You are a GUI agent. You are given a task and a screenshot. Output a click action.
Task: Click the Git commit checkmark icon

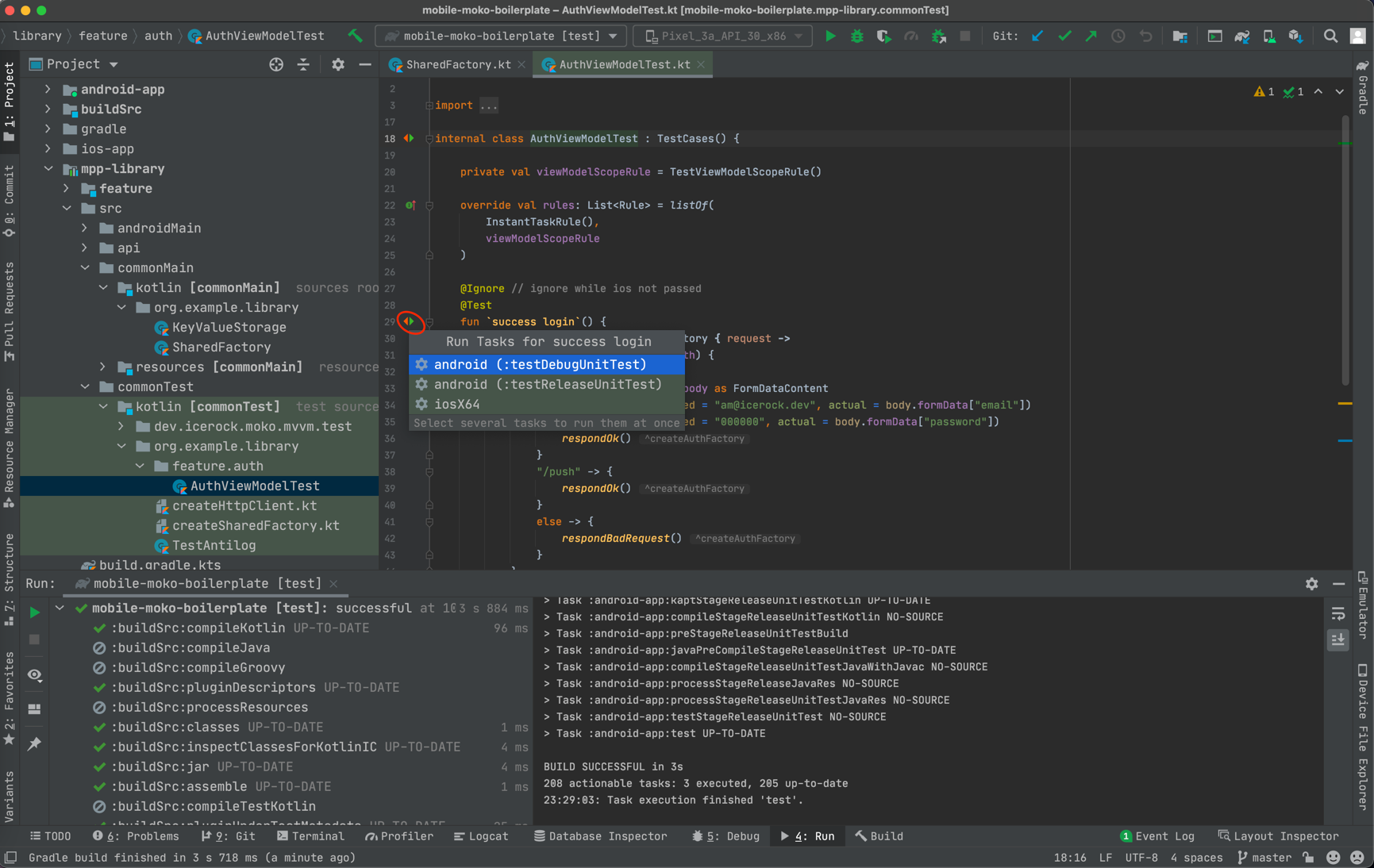tap(1064, 36)
